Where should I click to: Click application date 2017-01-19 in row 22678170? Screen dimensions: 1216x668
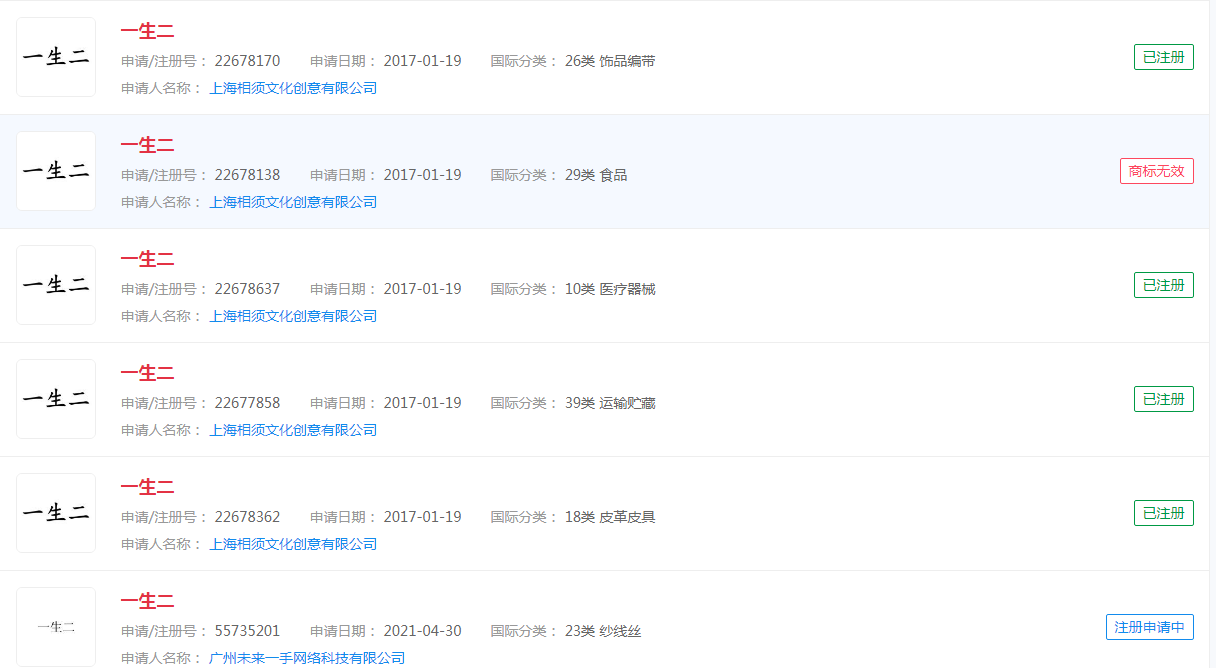coord(423,61)
